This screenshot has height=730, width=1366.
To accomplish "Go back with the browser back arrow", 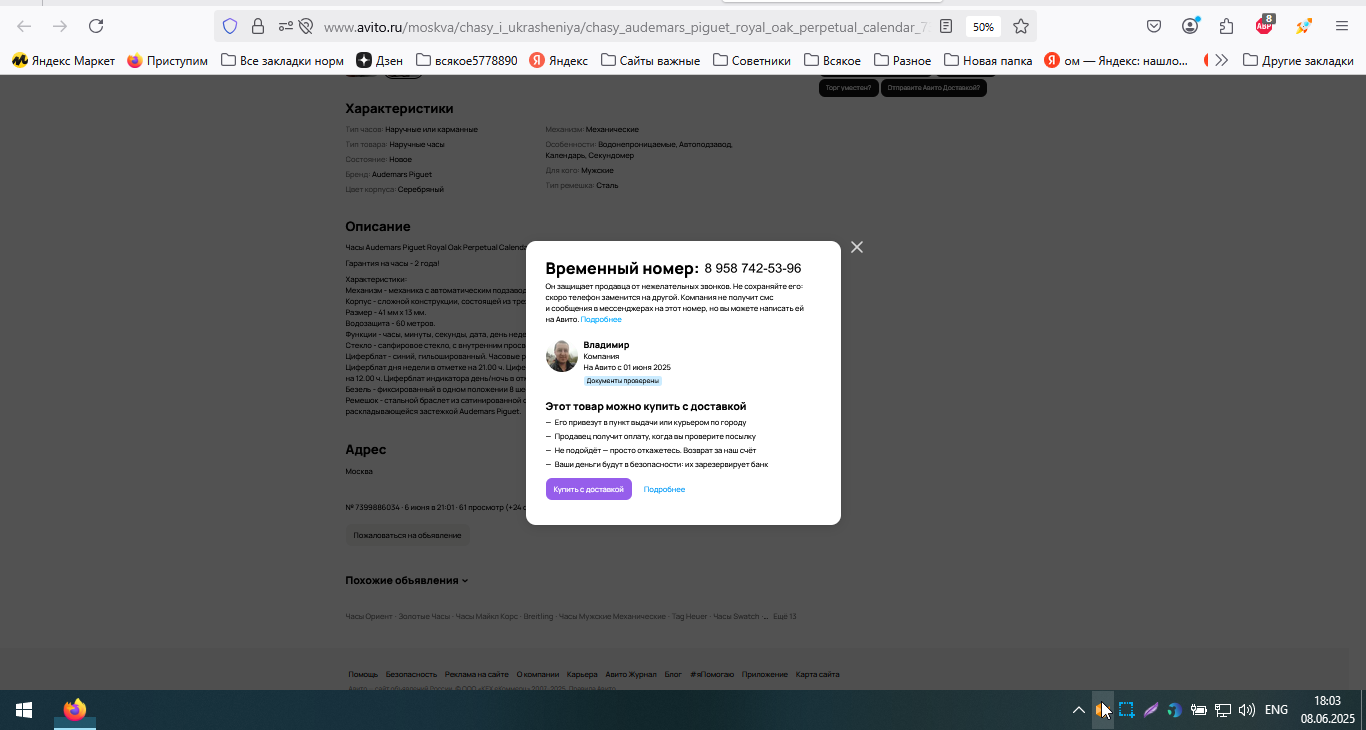I will (25, 27).
